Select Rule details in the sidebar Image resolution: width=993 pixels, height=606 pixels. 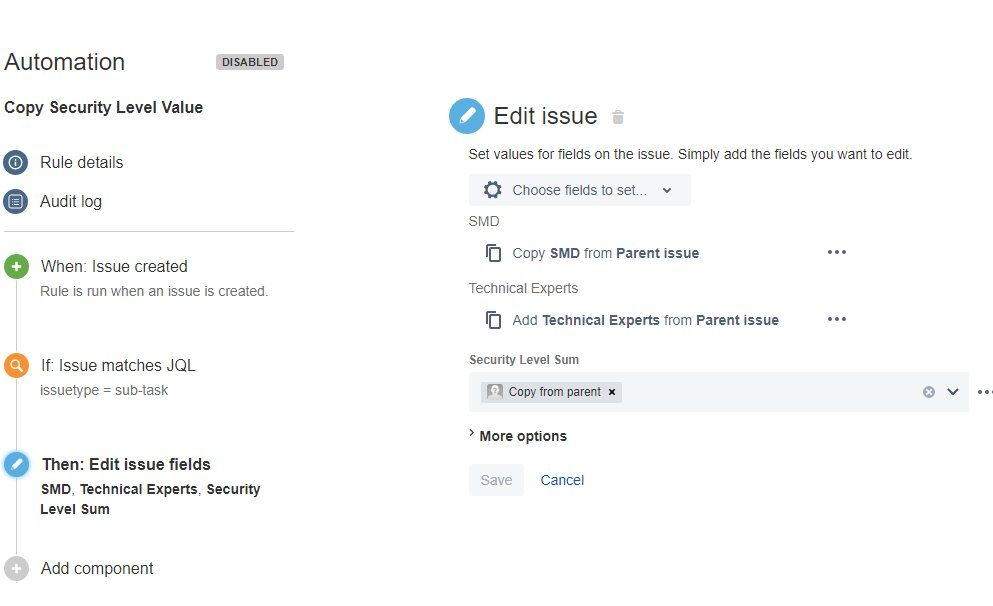click(82, 162)
